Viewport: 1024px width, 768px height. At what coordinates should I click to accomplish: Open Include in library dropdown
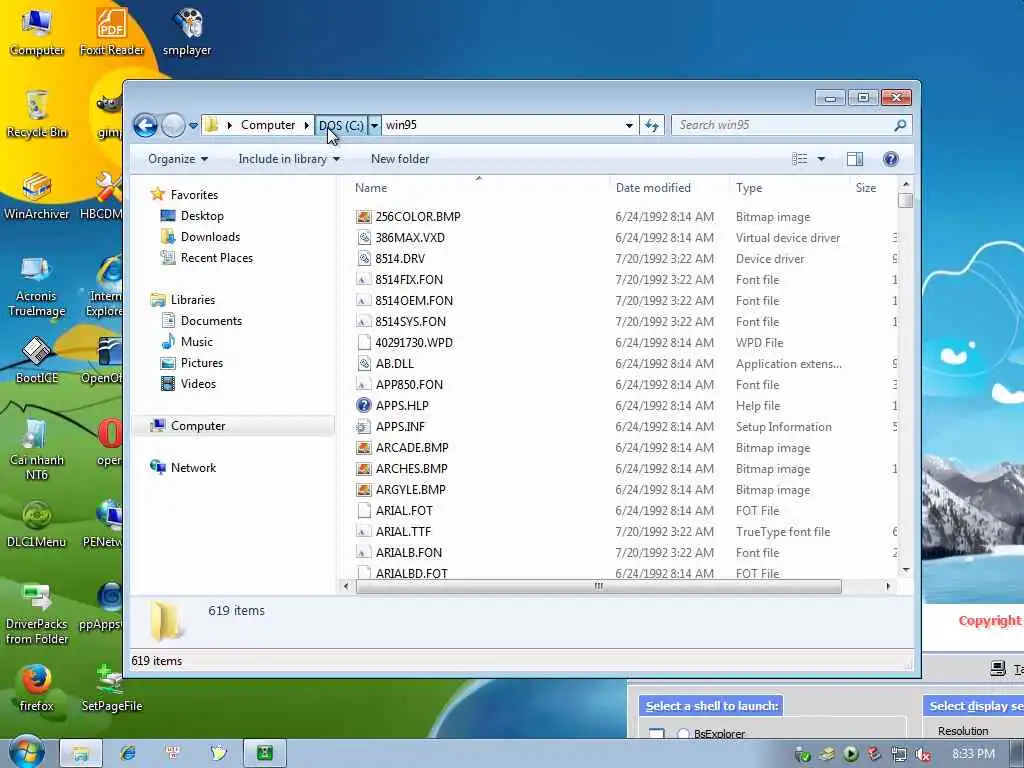click(289, 159)
